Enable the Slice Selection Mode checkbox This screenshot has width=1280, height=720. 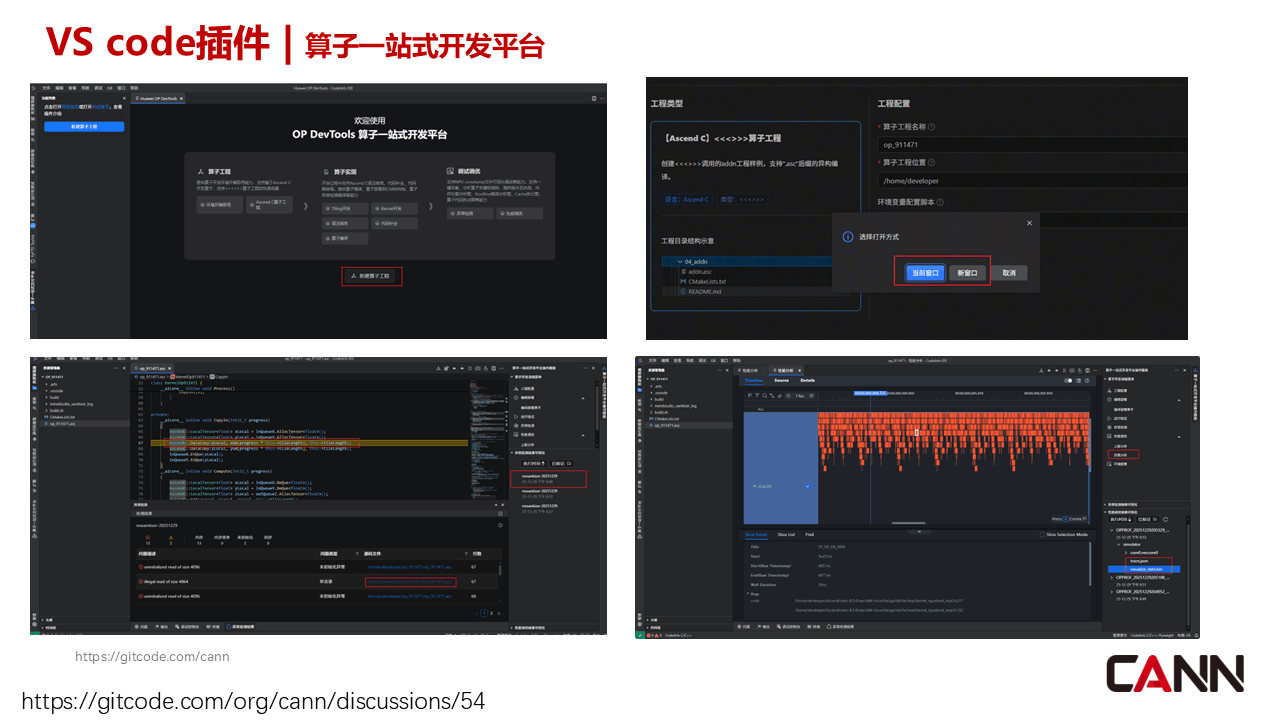tap(1042, 535)
